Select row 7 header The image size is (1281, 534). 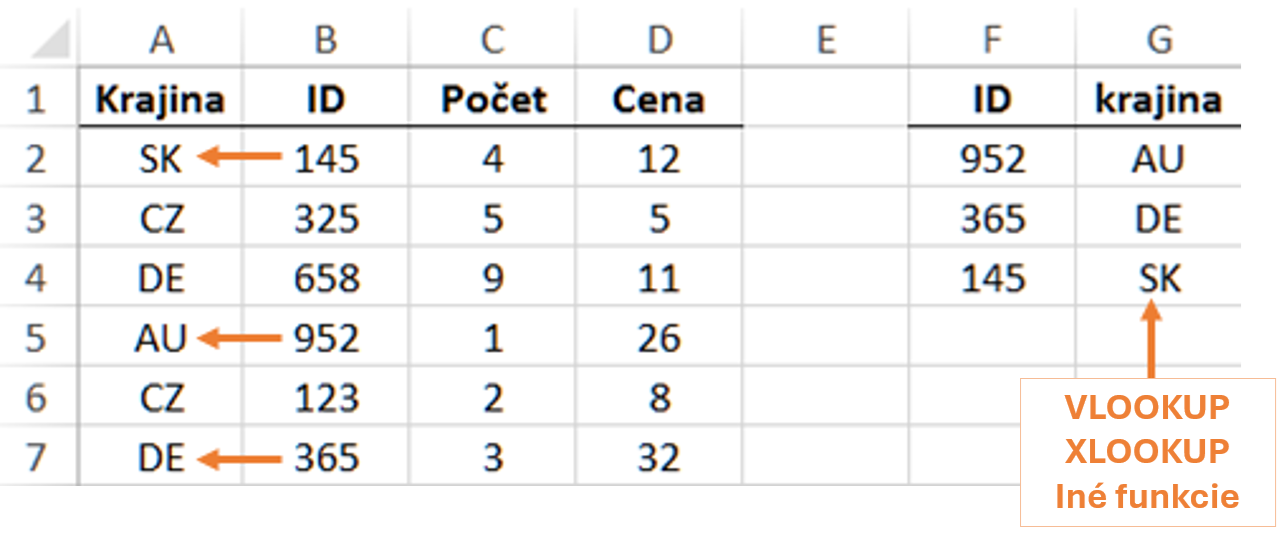(x=36, y=459)
